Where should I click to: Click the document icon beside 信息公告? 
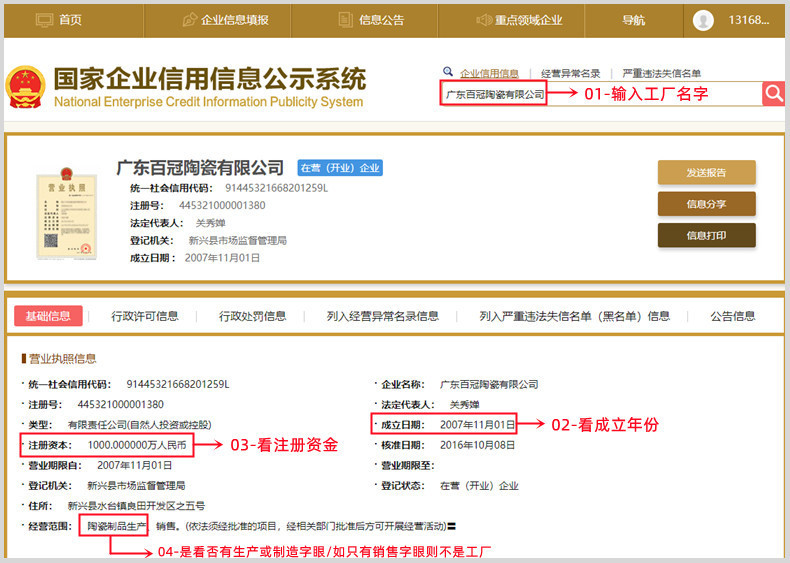[345, 20]
